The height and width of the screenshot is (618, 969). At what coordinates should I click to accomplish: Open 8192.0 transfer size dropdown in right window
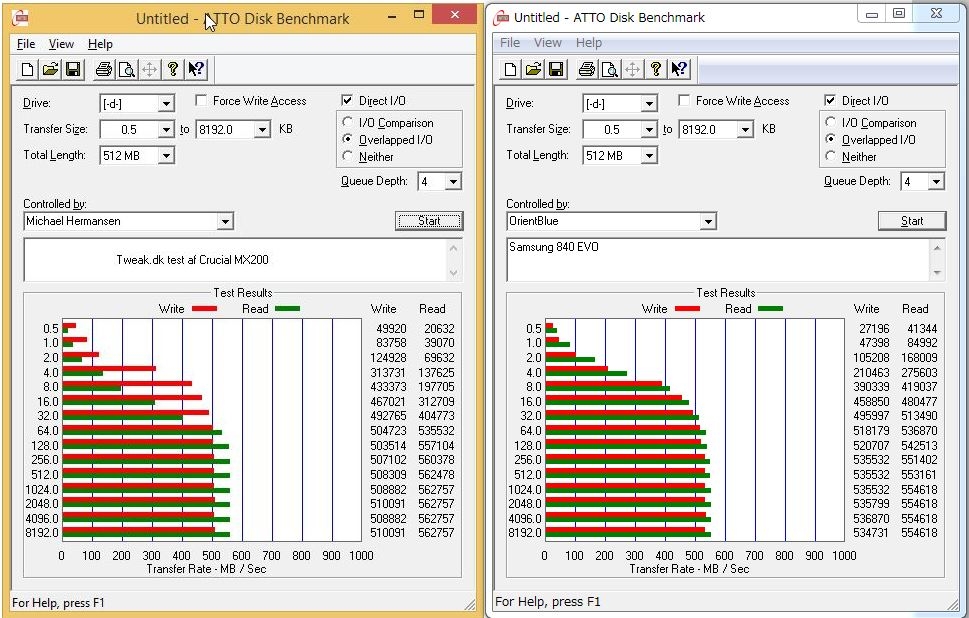pyautogui.click(x=745, y=129)
